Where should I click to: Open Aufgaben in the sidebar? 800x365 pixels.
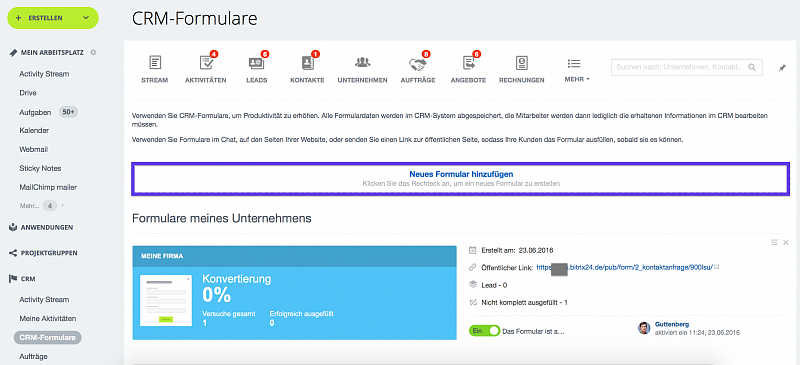(x=35, y=112)
